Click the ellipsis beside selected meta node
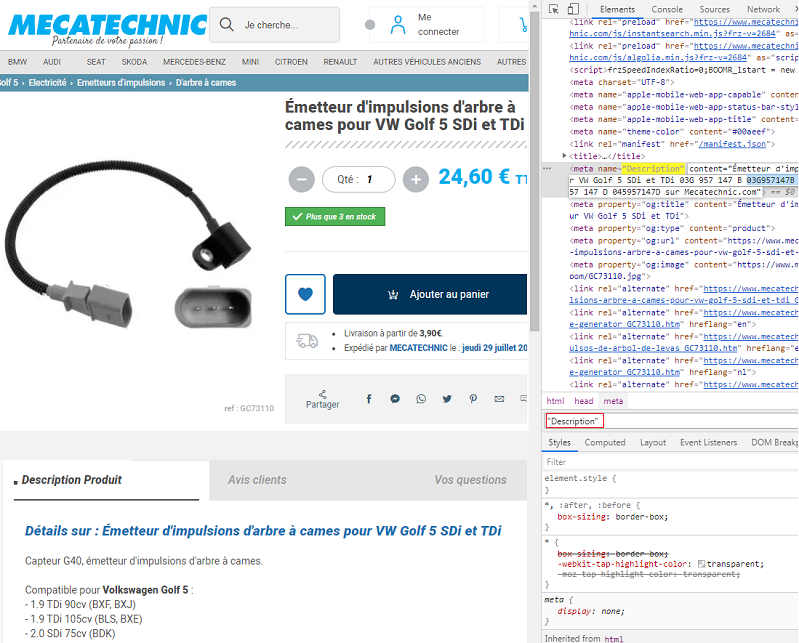 (x=547, y=168)
